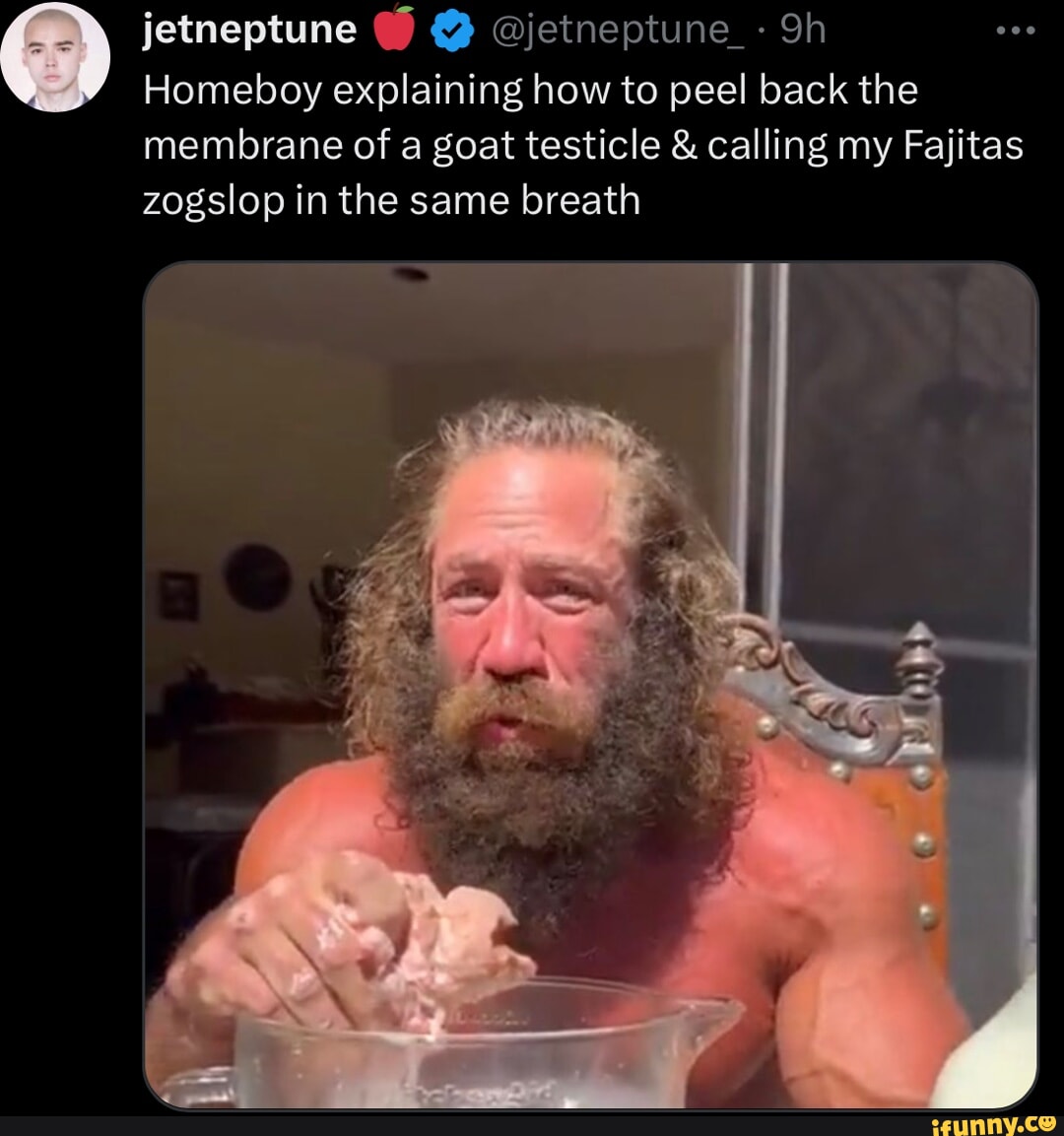The image size is (1064, 1136).
Task: Open the embedded video thumbnail
Action: click(x=590, y=686)
